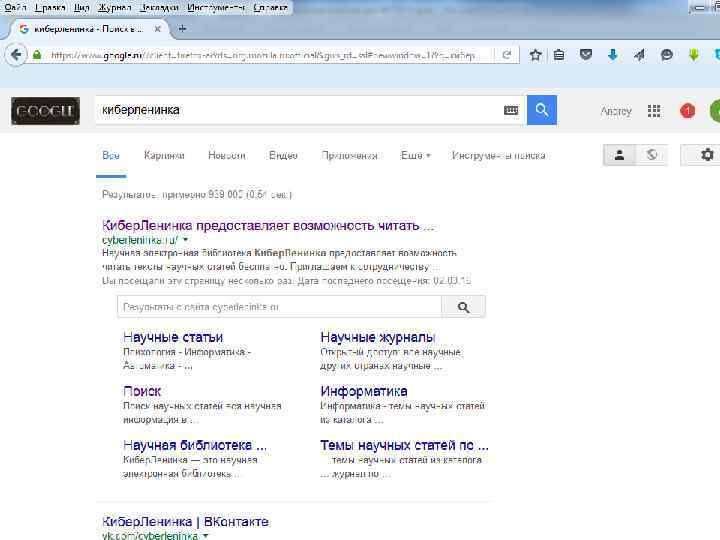Screen dimensions: 720x540
Task: Open КиберЛенинка предоставляет возможность читать result
Action: coord(268,226)
